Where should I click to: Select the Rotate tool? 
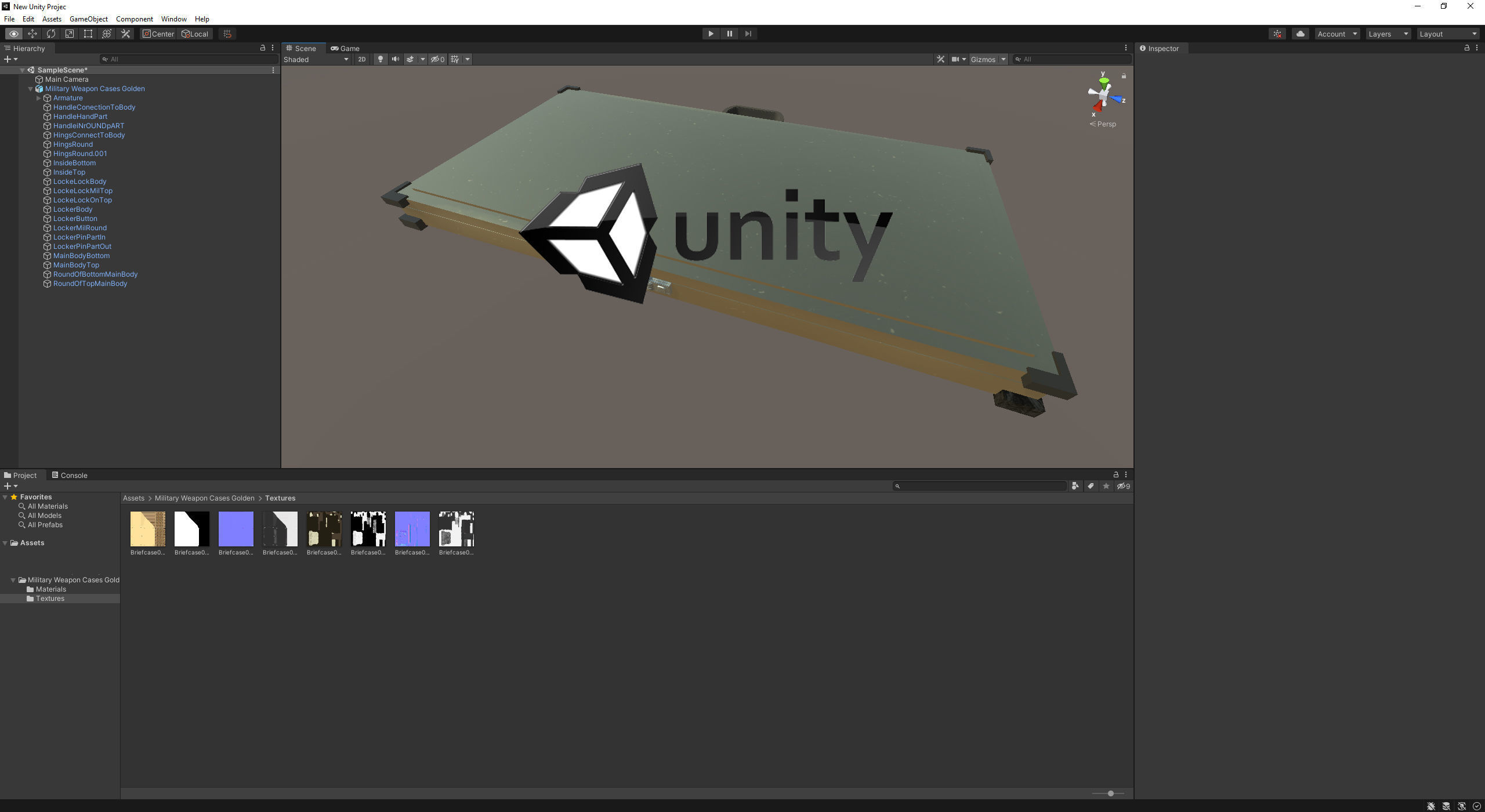point(51,34)
